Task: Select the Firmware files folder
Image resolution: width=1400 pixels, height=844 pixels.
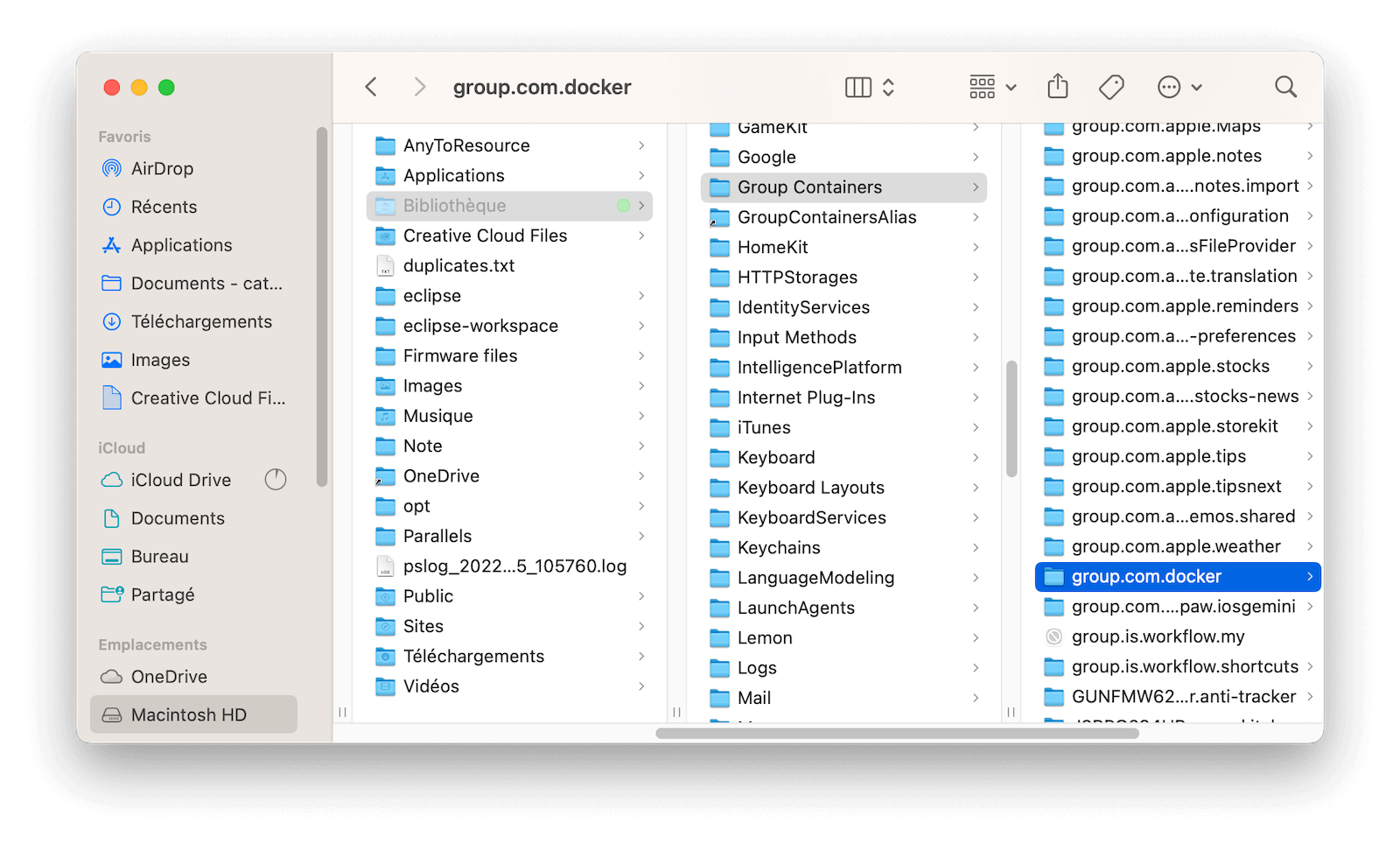Action: (x=509, y=355)
